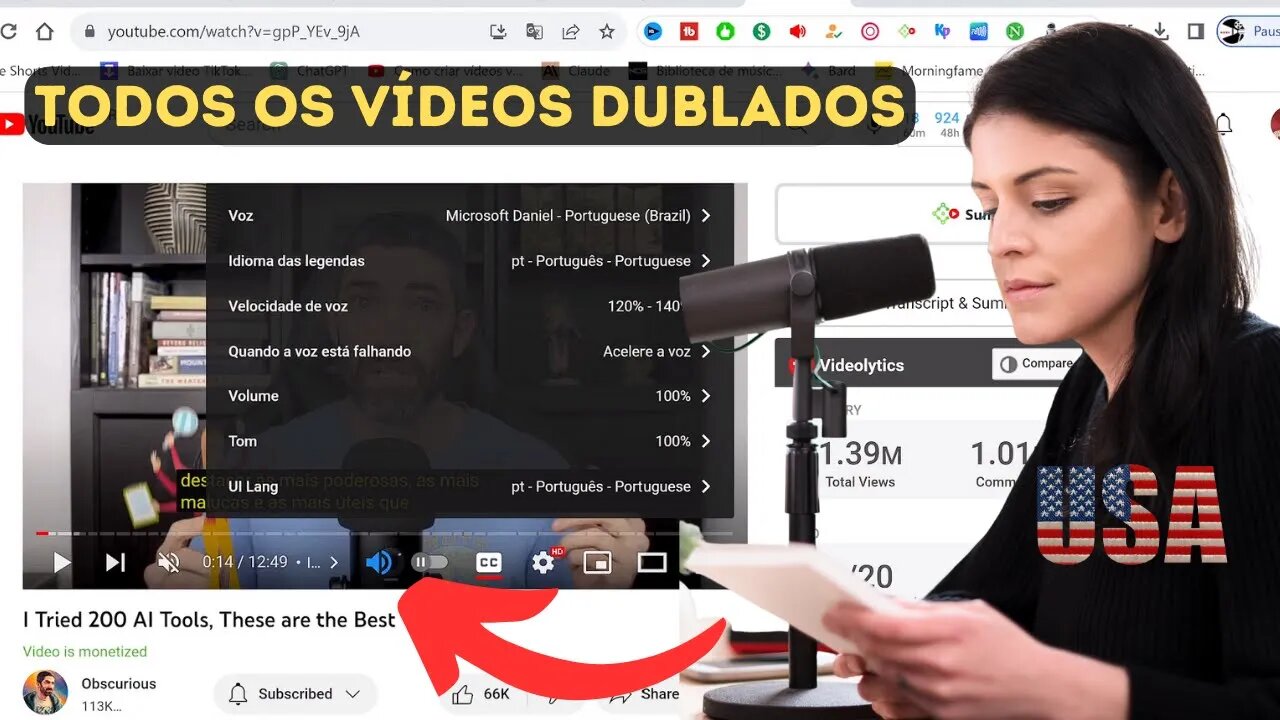Open the Obscurious channel name link

click(119, 684)
